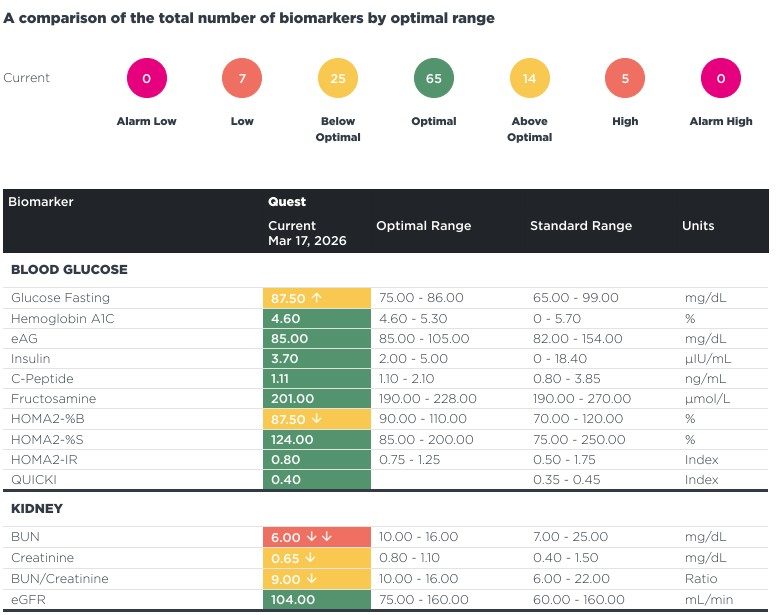This screenshot has width=781, height=615.
Task: Click the eGFR biomarker name
Action: pyautogui.click(x=28, y=600)
